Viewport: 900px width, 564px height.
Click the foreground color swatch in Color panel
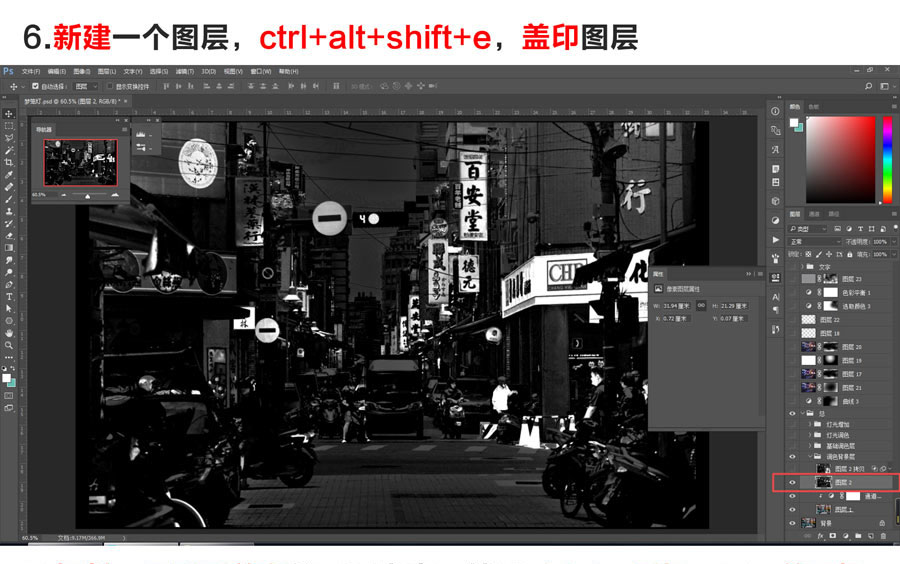[x=793, y=122]
